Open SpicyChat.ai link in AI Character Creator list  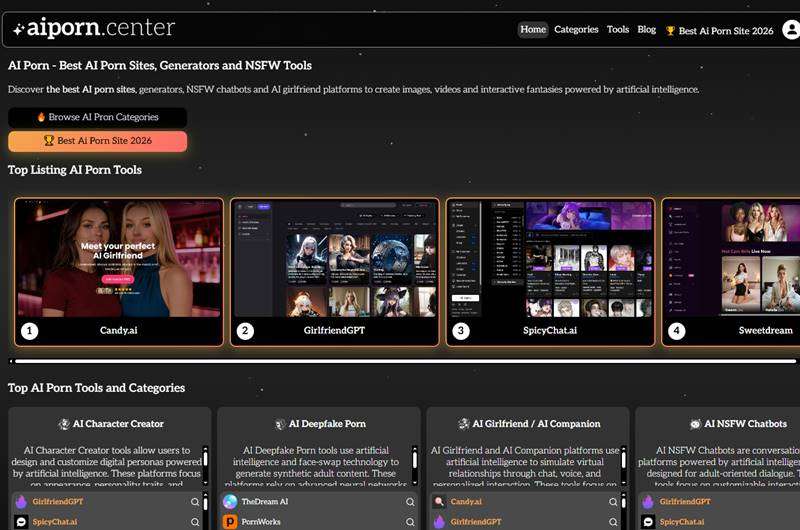pyautogui.click(x=55, y=522)
